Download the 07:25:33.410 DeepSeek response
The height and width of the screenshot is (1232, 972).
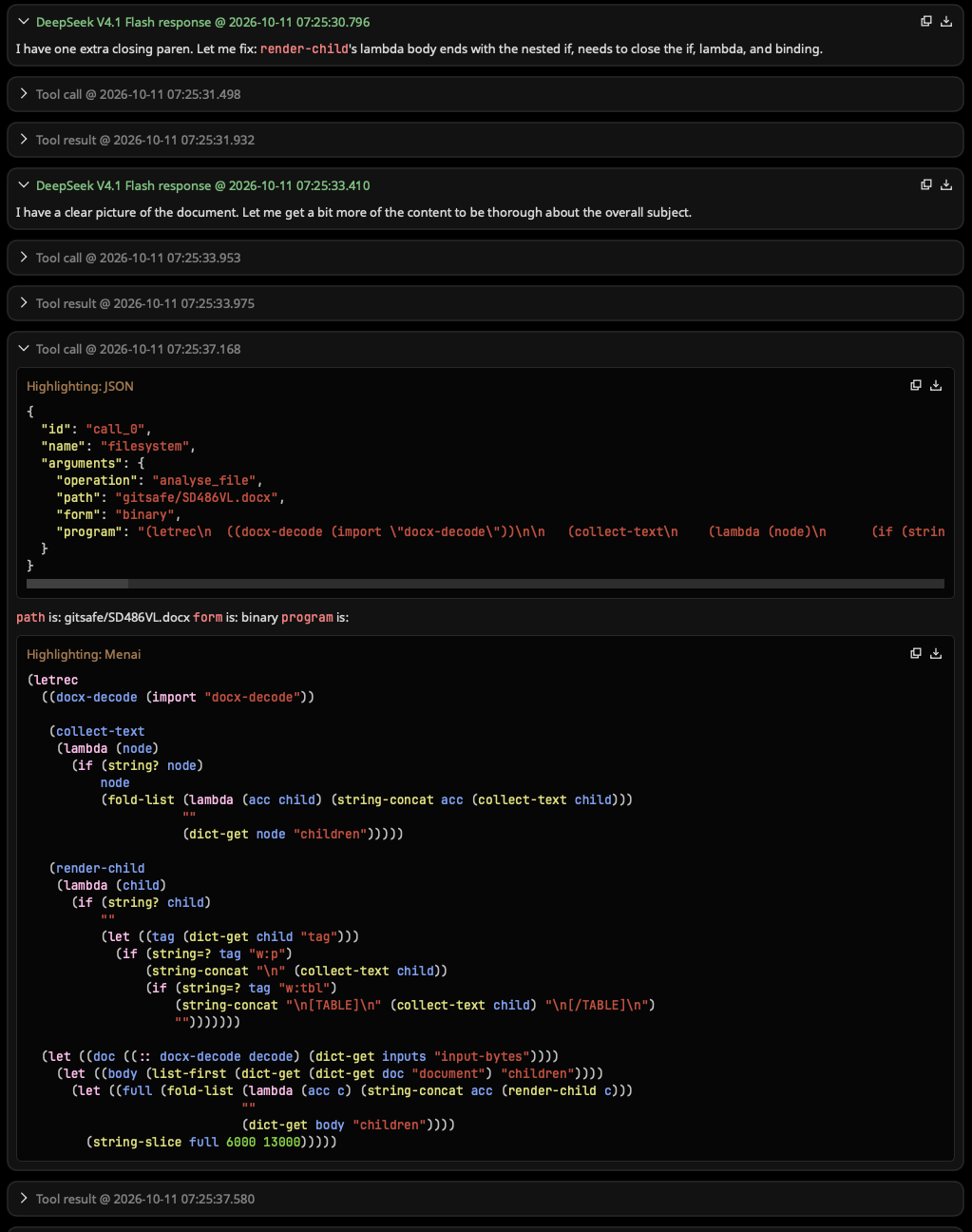coord(946,184)
